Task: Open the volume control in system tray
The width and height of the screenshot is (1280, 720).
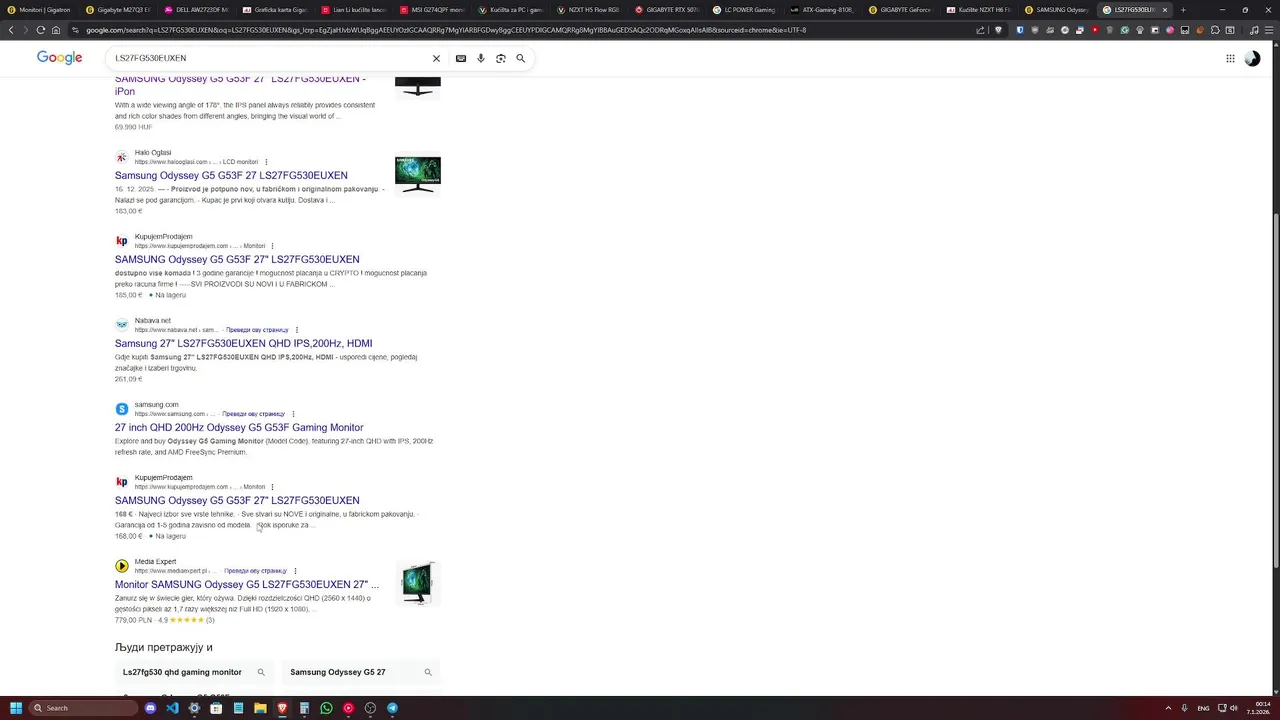Action: (x=1234, y=708)
